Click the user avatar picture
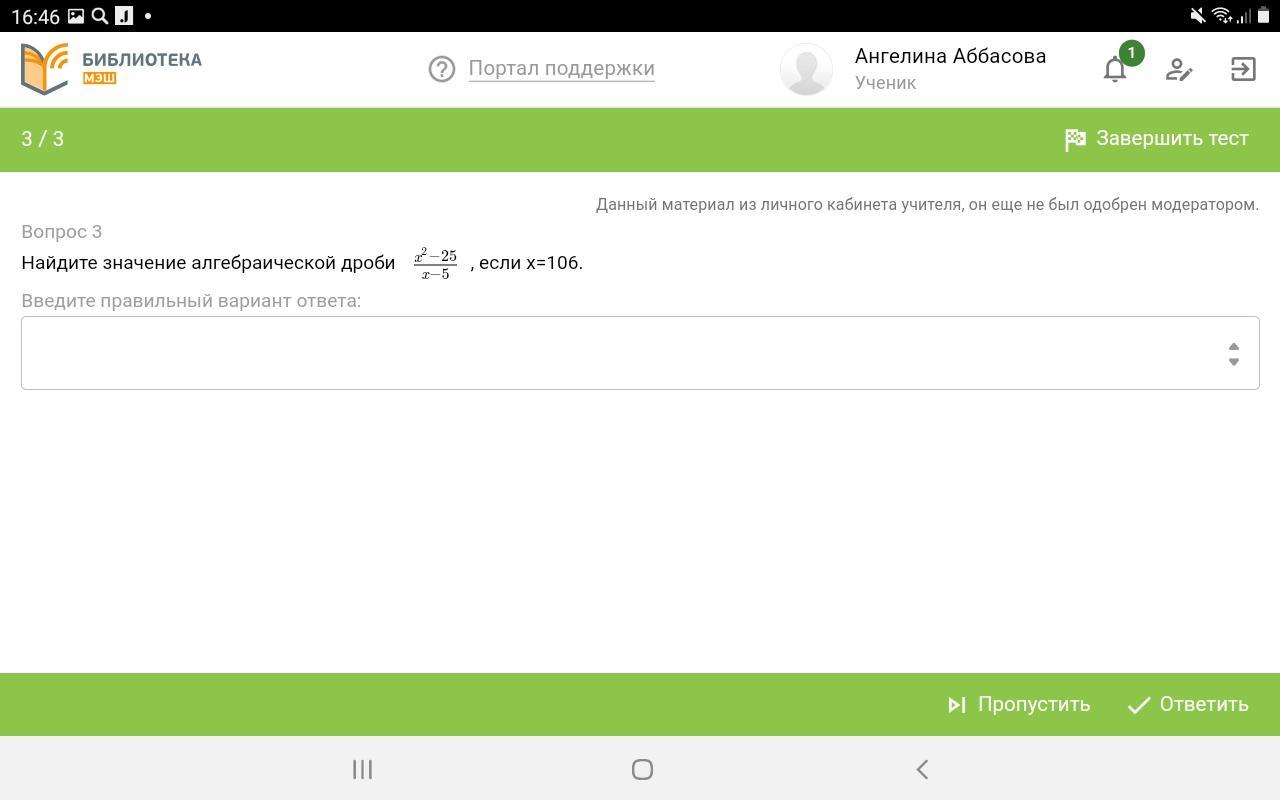Screen dimensions: 1280x800 tap(806, 69)
